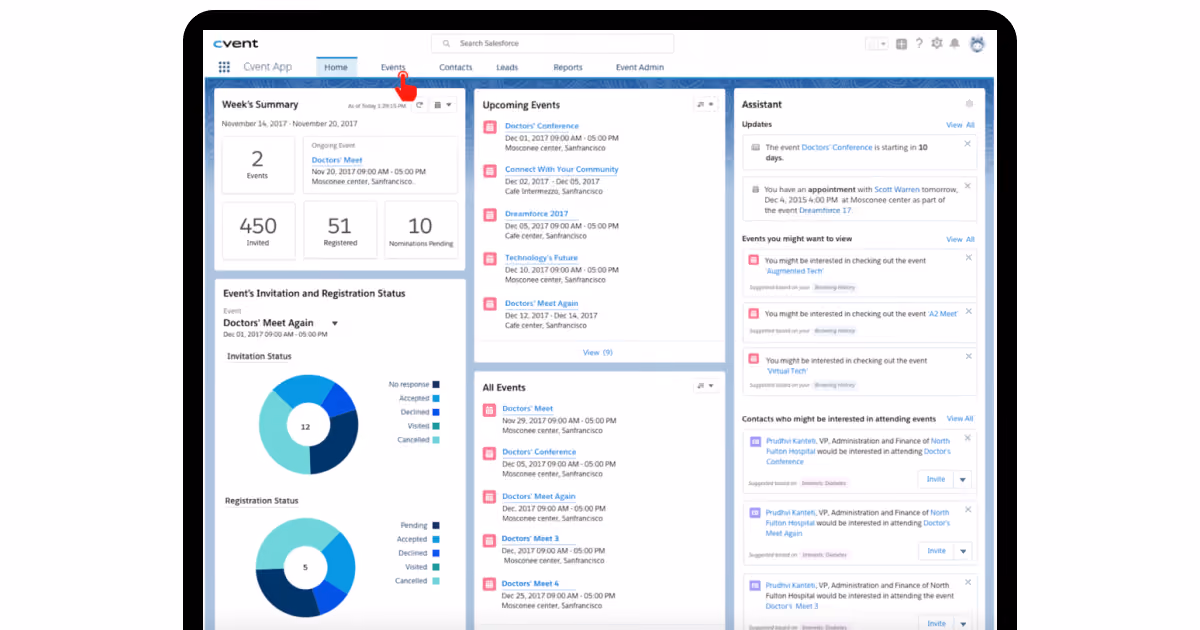Open the Setup gear in the header

point(937,44)
